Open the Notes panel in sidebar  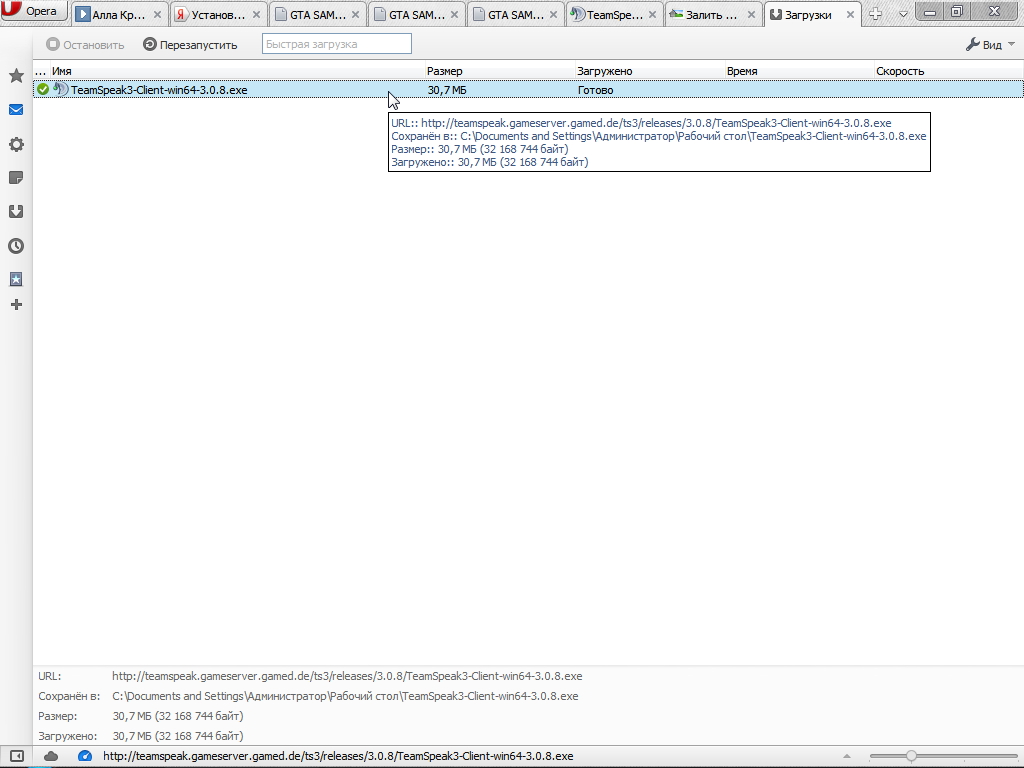[x=16, y=178]
